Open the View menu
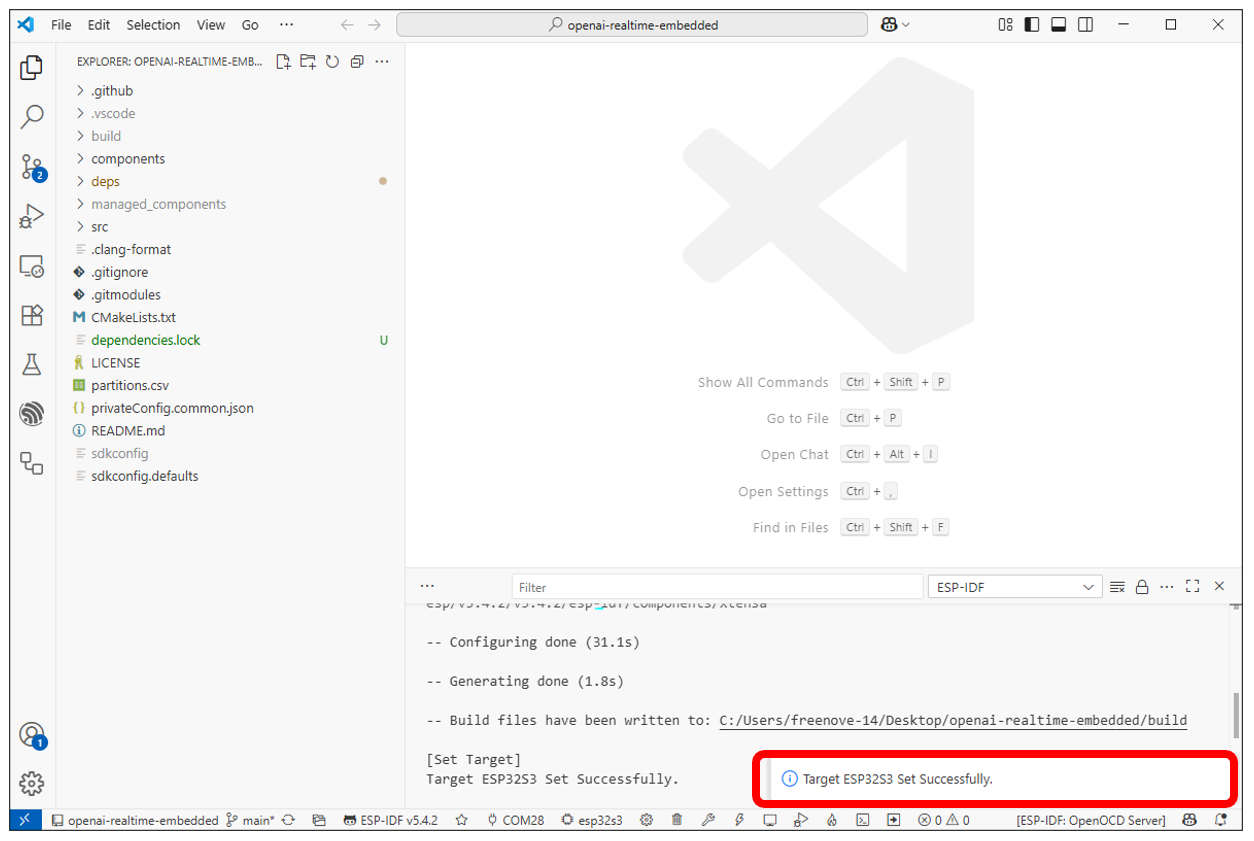This screenshot has height=841, width=1254. (211, 25)
